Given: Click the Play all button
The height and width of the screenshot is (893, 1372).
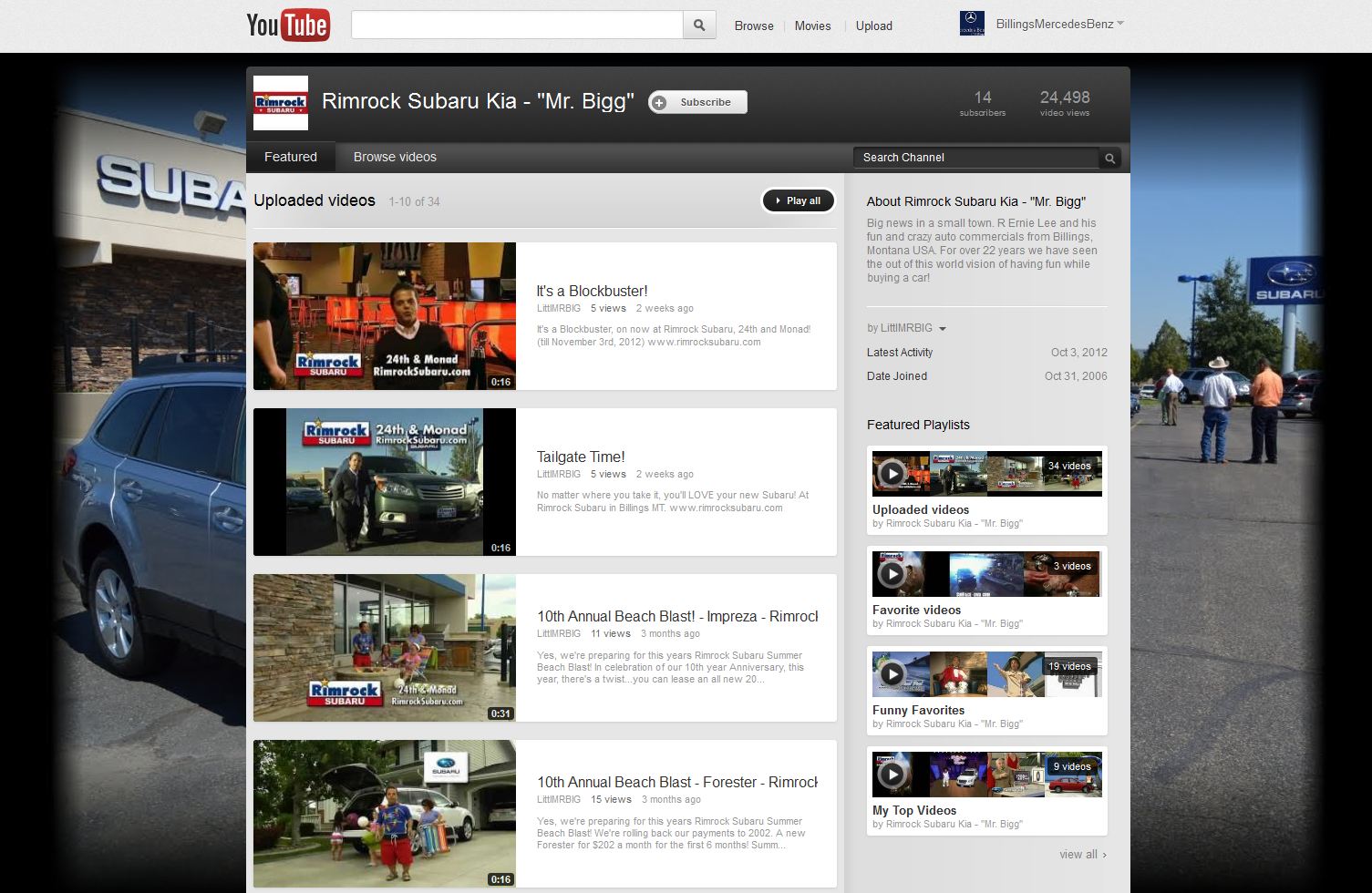Looking at the screenshot, I should (798, 200).
